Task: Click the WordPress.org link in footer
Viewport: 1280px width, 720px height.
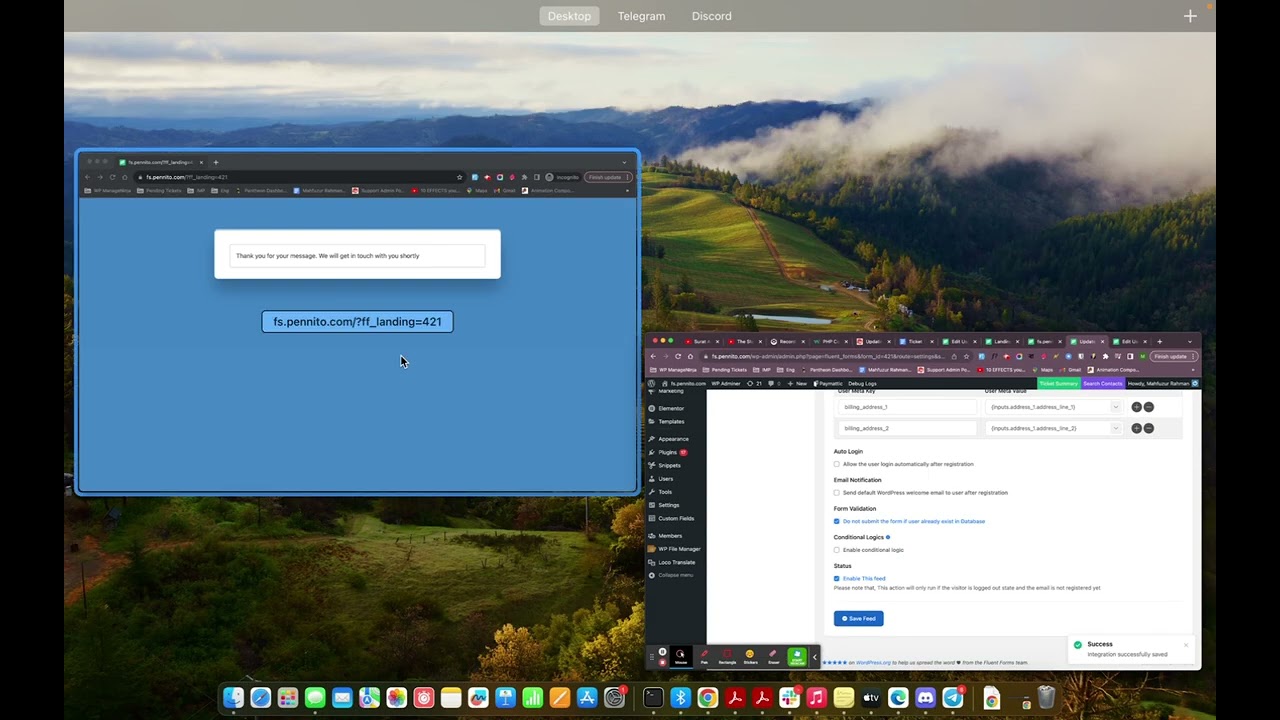Action: click(x=874, y=662)
